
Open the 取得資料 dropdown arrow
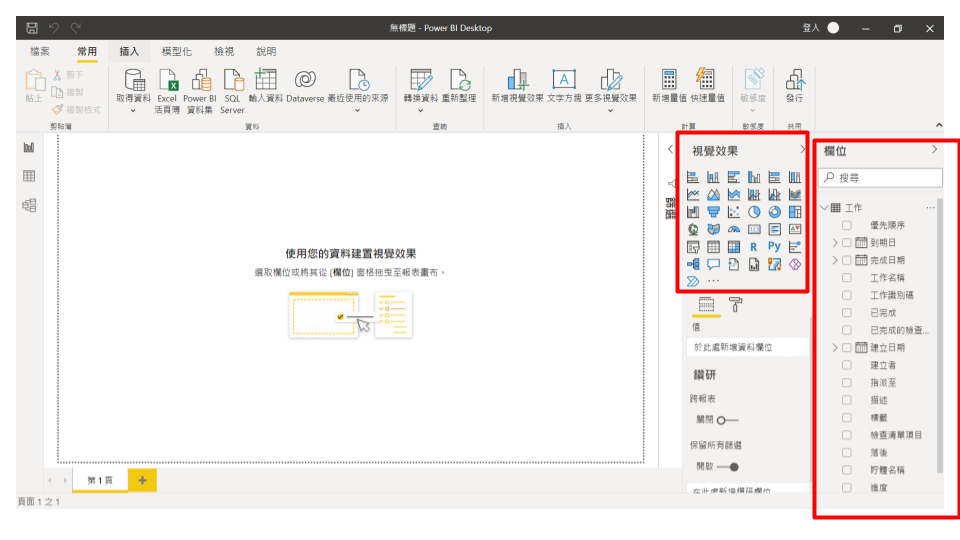coord(133,111)
